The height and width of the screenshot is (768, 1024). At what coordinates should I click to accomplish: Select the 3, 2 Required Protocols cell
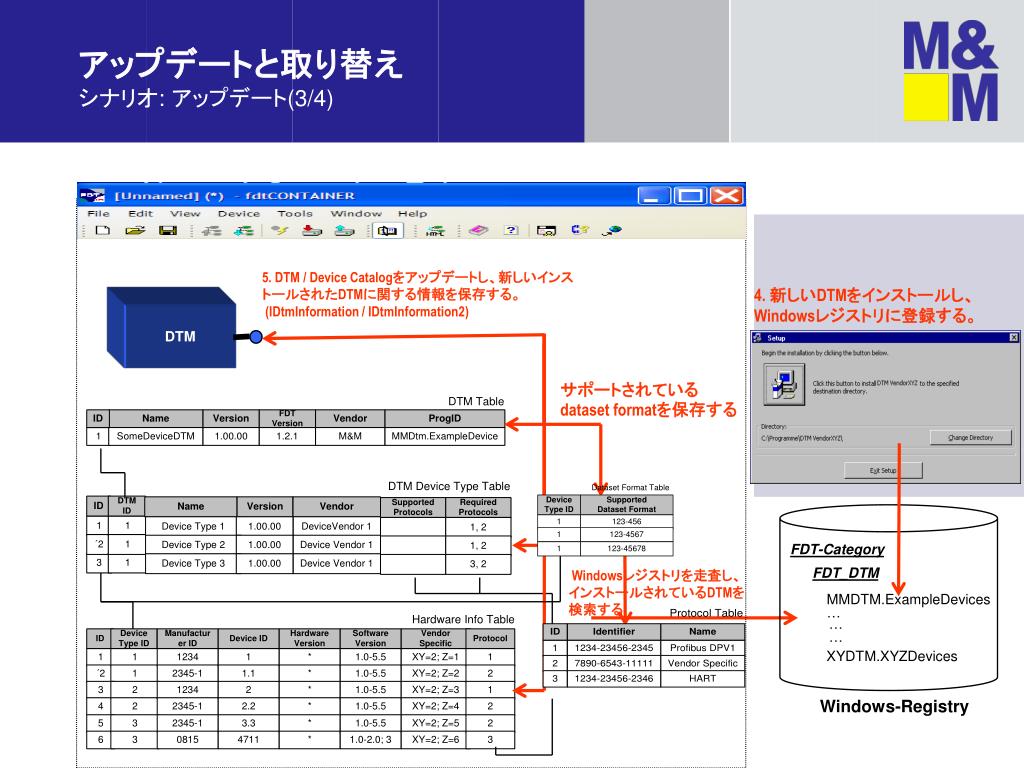coord(478,564)
